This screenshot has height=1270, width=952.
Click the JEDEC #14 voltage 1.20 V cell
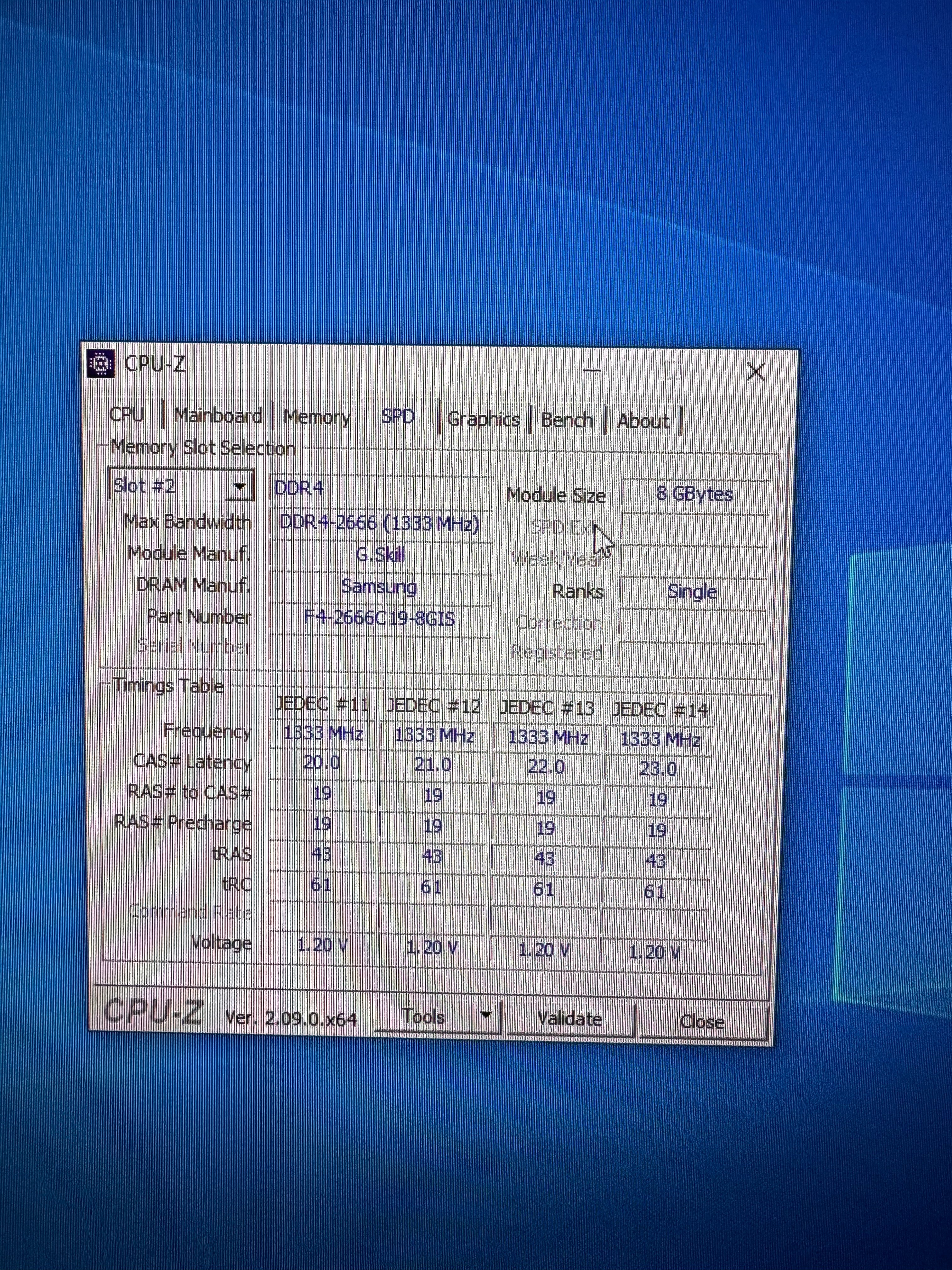coord(654,953)
